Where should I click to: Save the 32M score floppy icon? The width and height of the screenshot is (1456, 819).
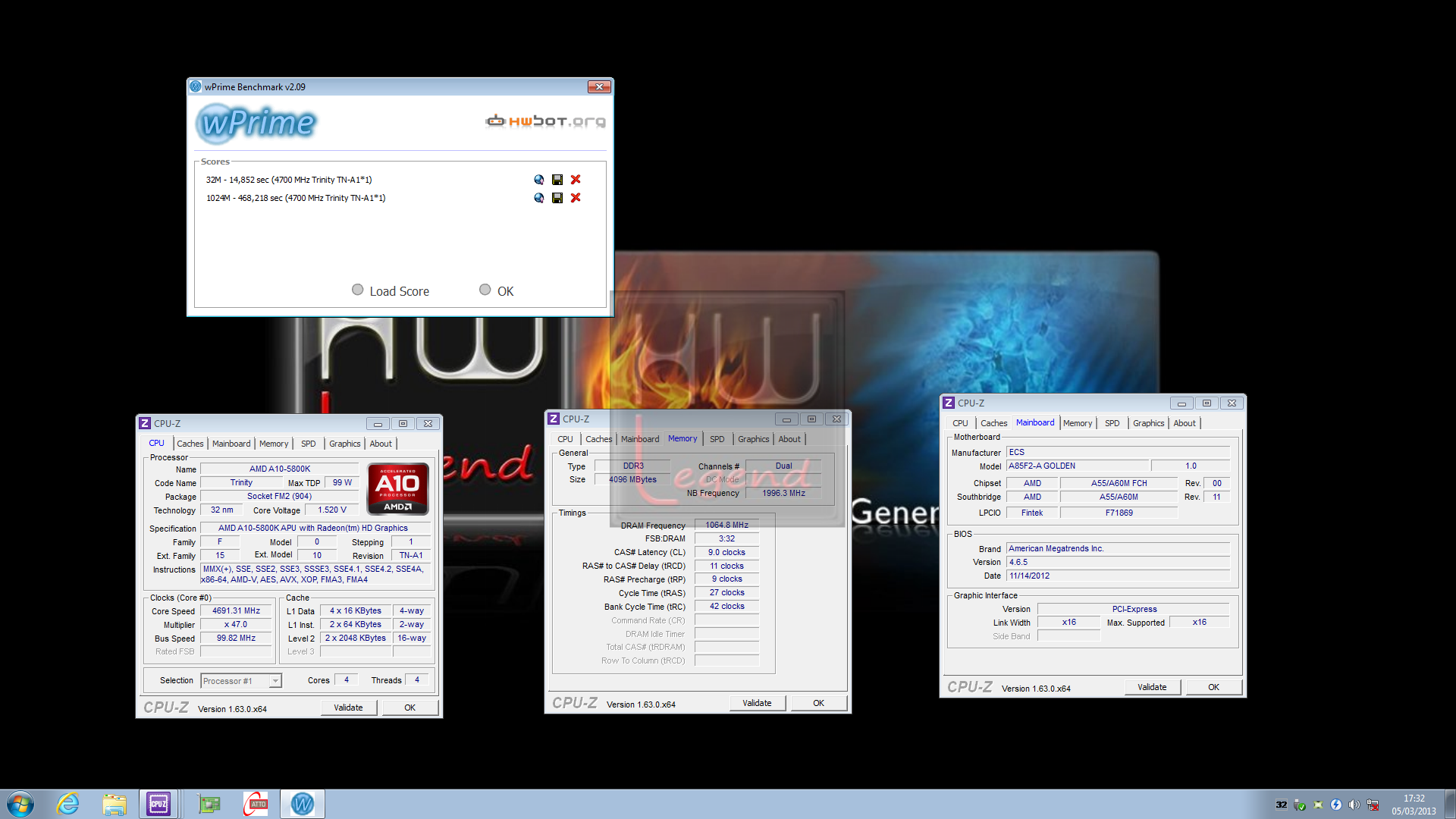(557, 180)
